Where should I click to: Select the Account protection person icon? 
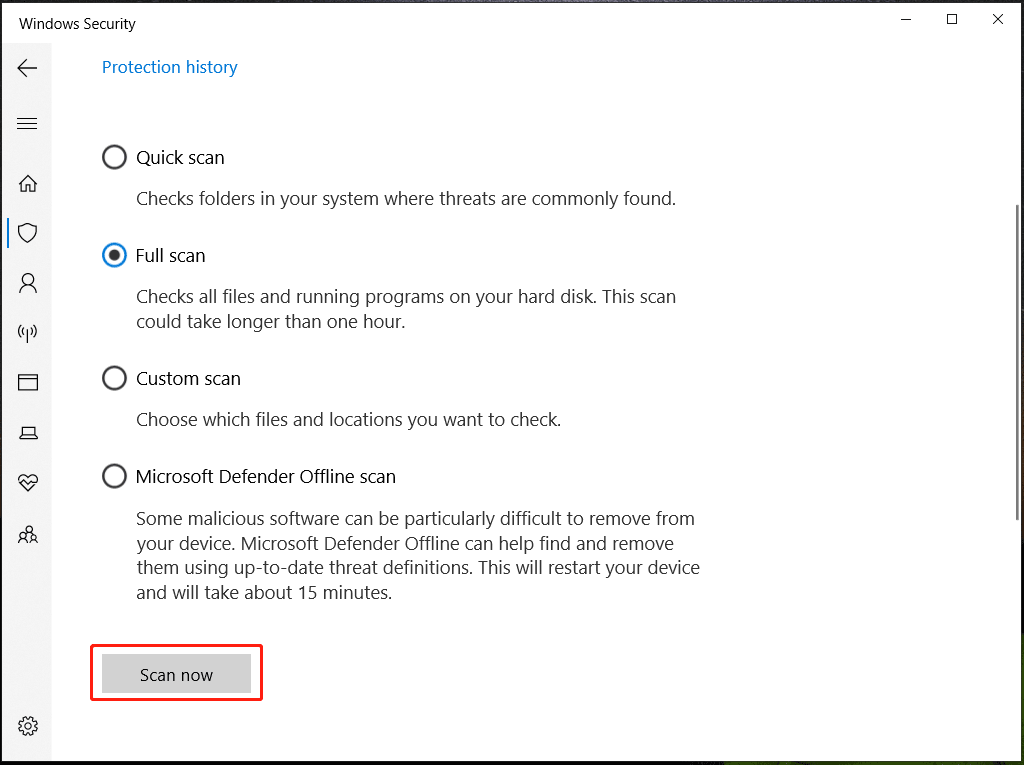point(27,282)
